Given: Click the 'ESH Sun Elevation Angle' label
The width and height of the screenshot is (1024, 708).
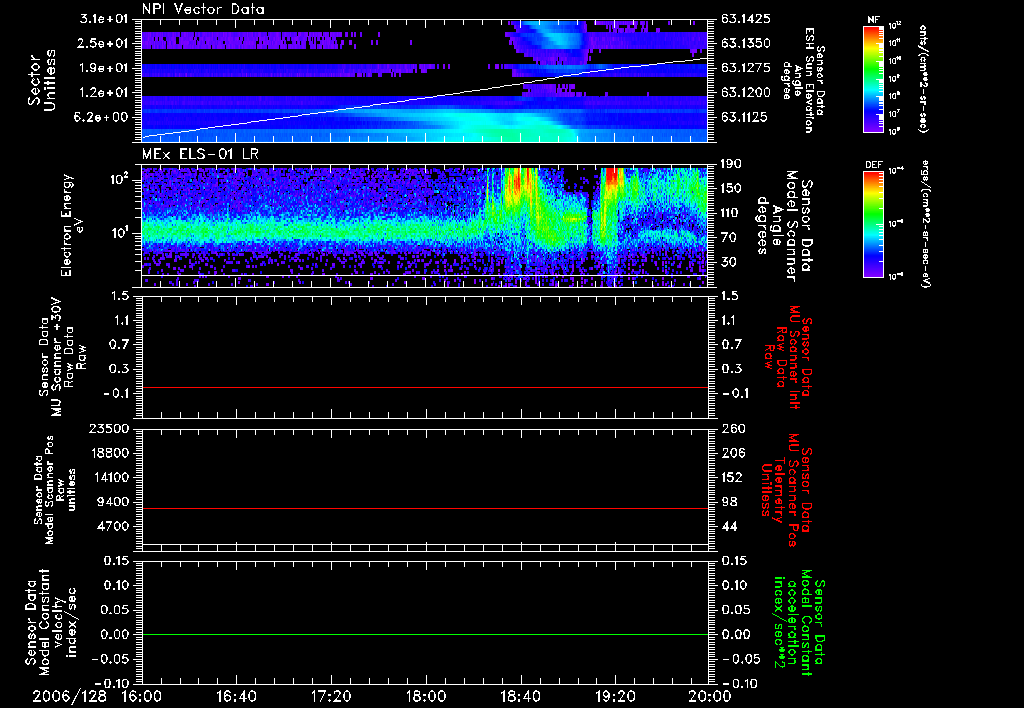Looking at the screenshot, I should tap(803, 81).
